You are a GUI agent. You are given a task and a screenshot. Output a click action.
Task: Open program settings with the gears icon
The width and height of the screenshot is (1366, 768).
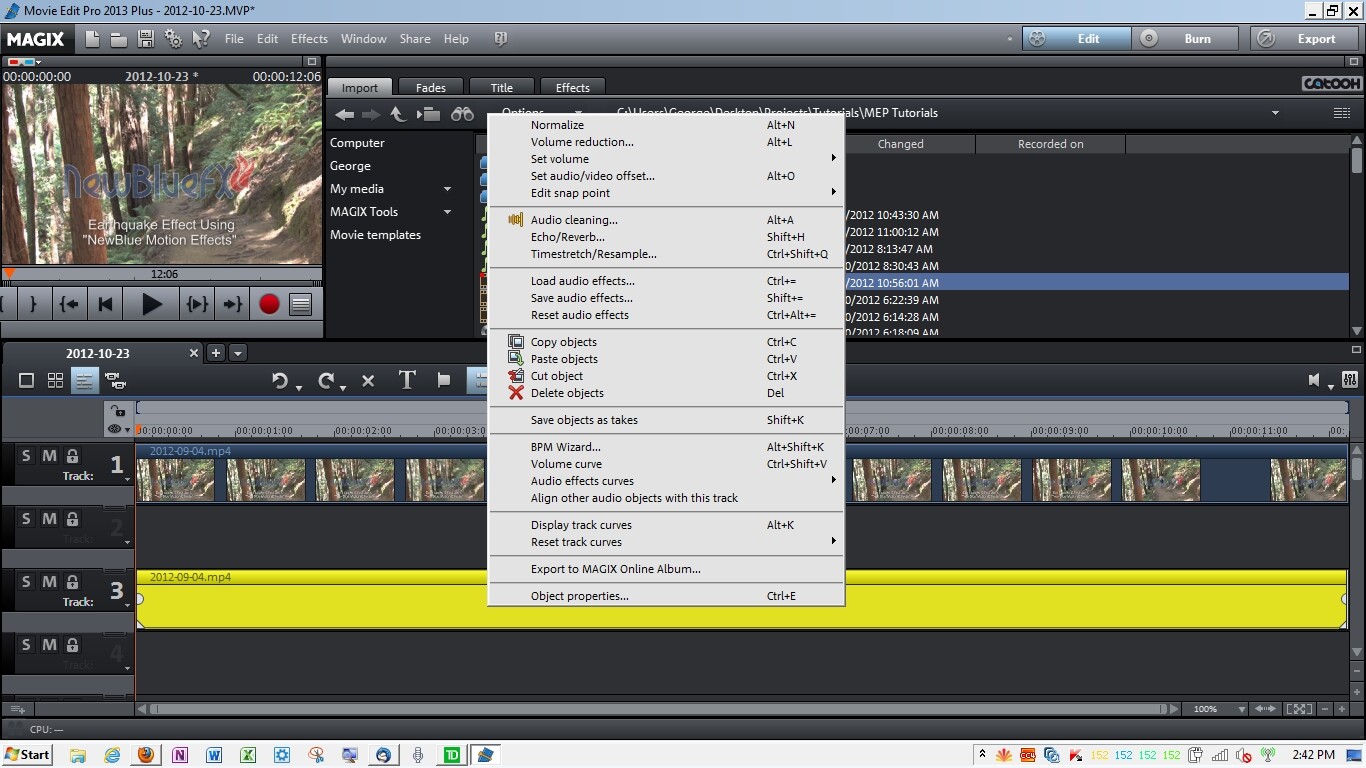(174, 39)
